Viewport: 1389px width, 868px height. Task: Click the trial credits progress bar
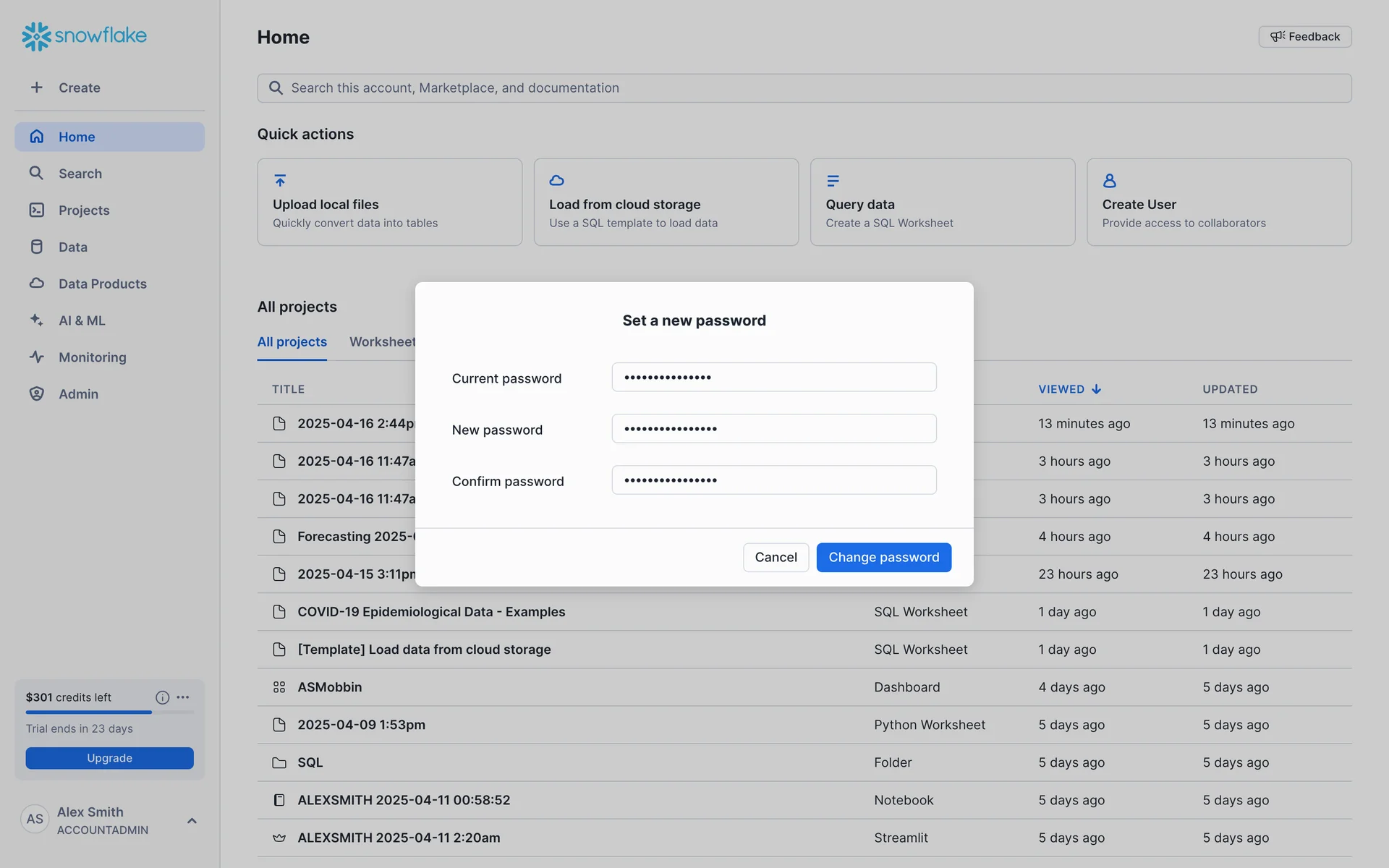pos(109,712)
